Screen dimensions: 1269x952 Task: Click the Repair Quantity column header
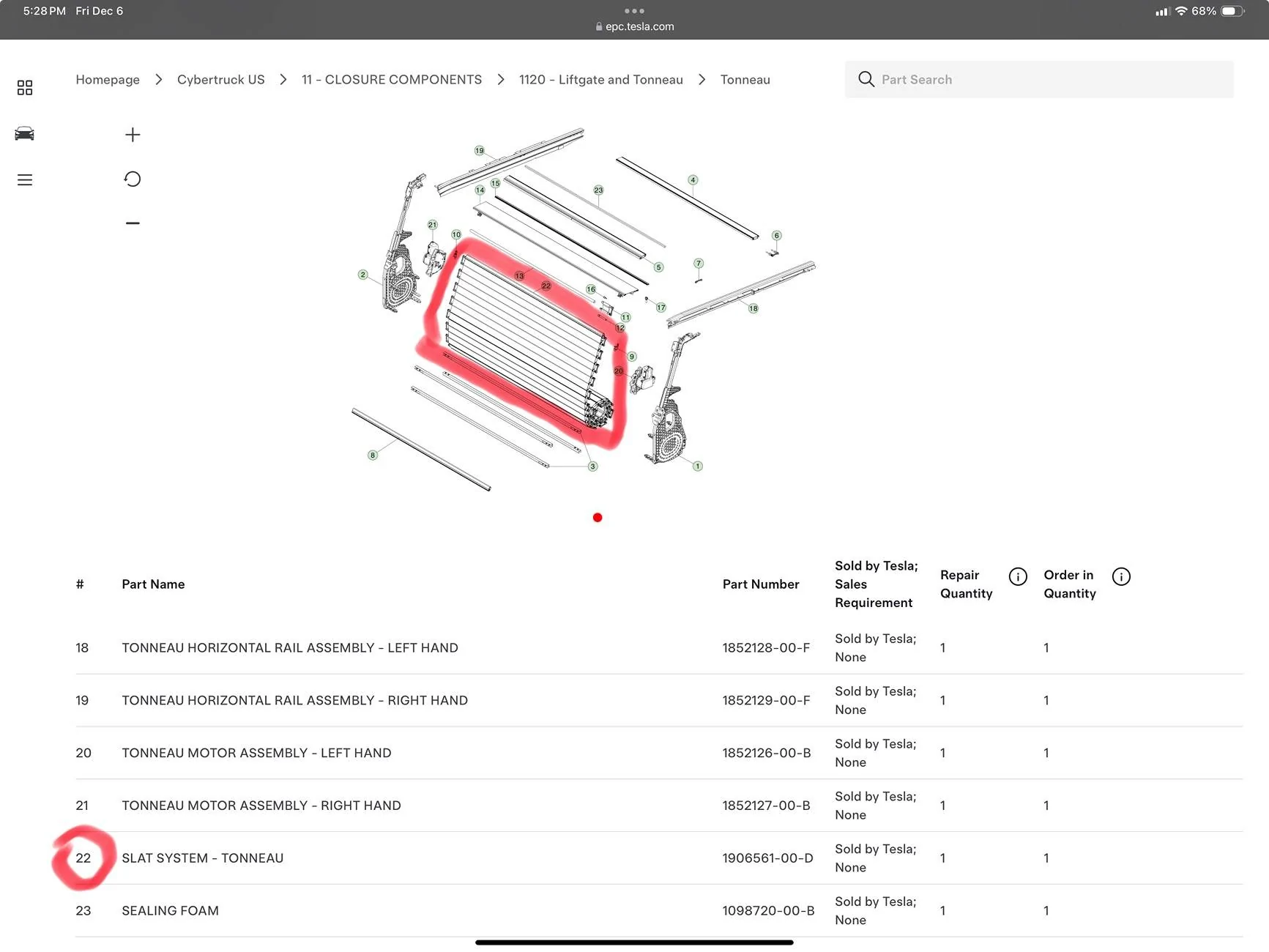pos(966,584)
